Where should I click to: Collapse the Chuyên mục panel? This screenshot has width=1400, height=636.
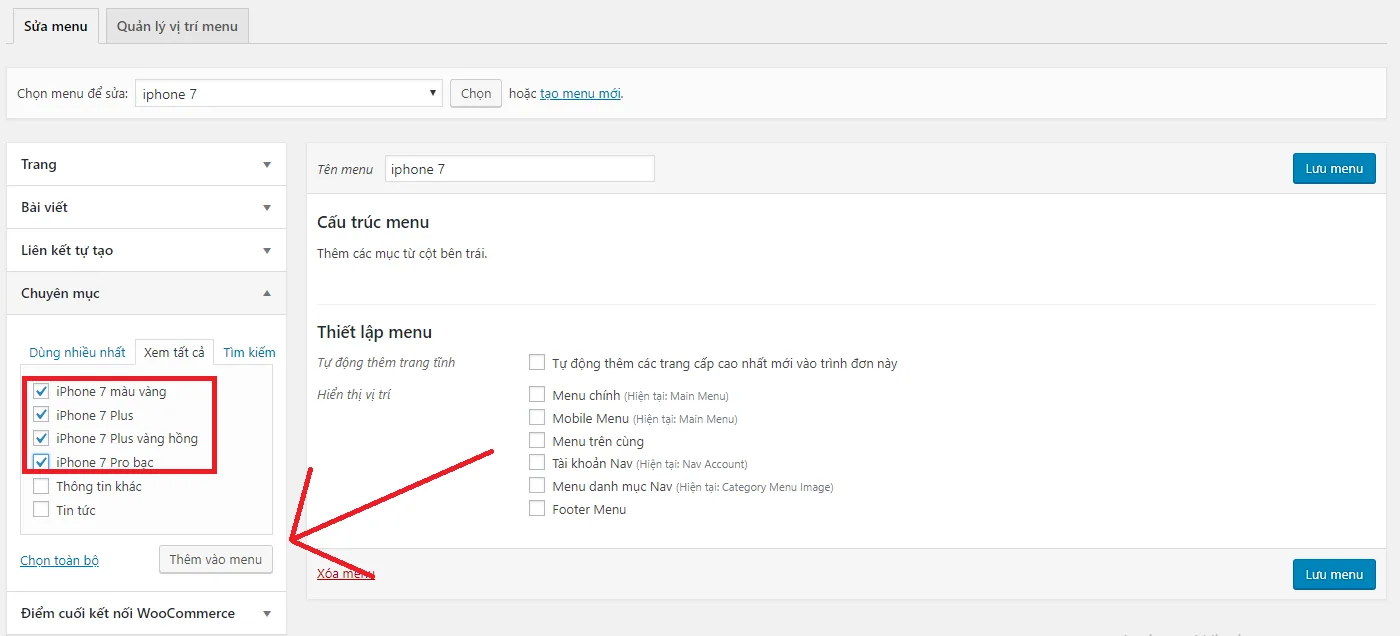coord(146,293)
